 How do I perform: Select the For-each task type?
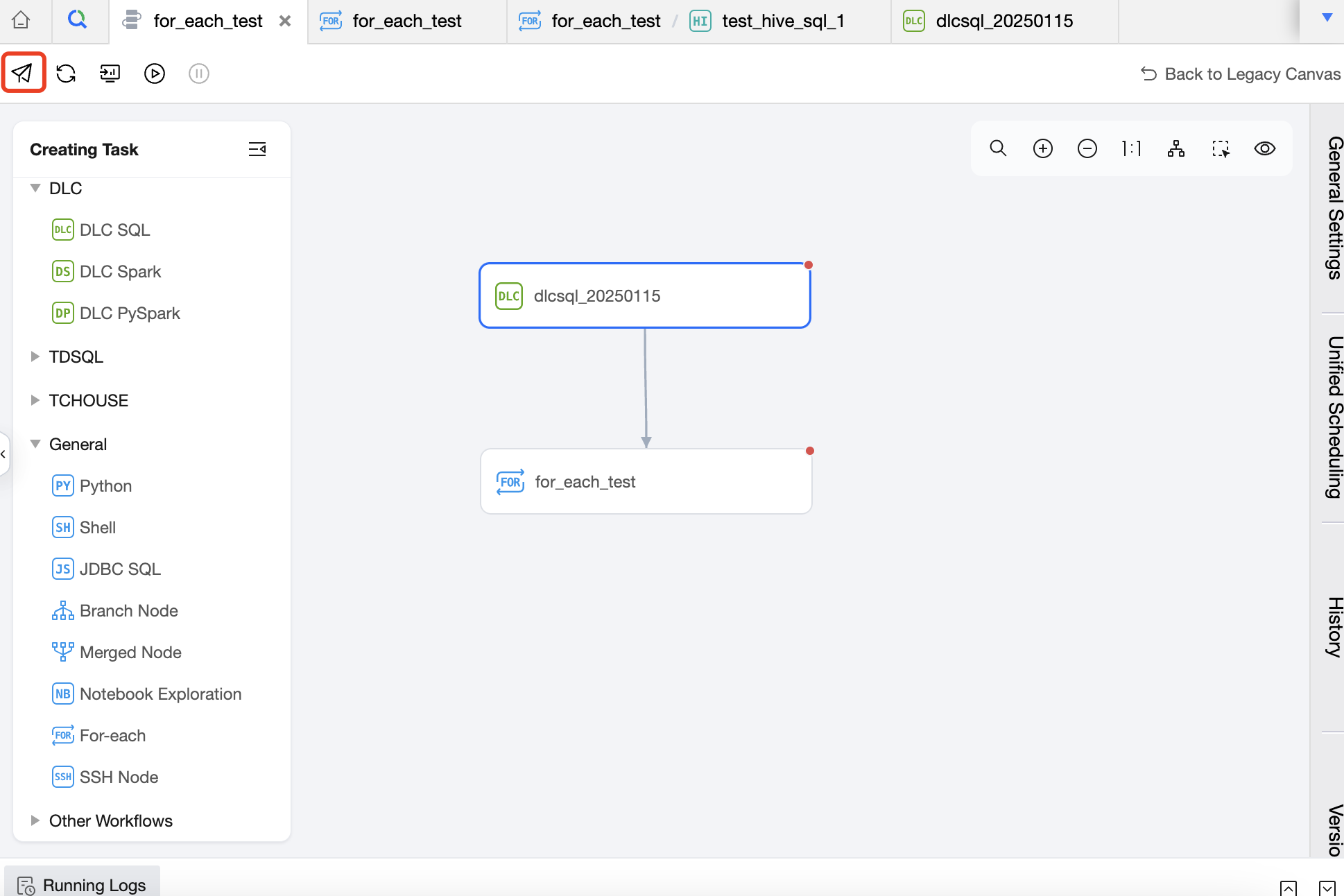tap(112, 735)
